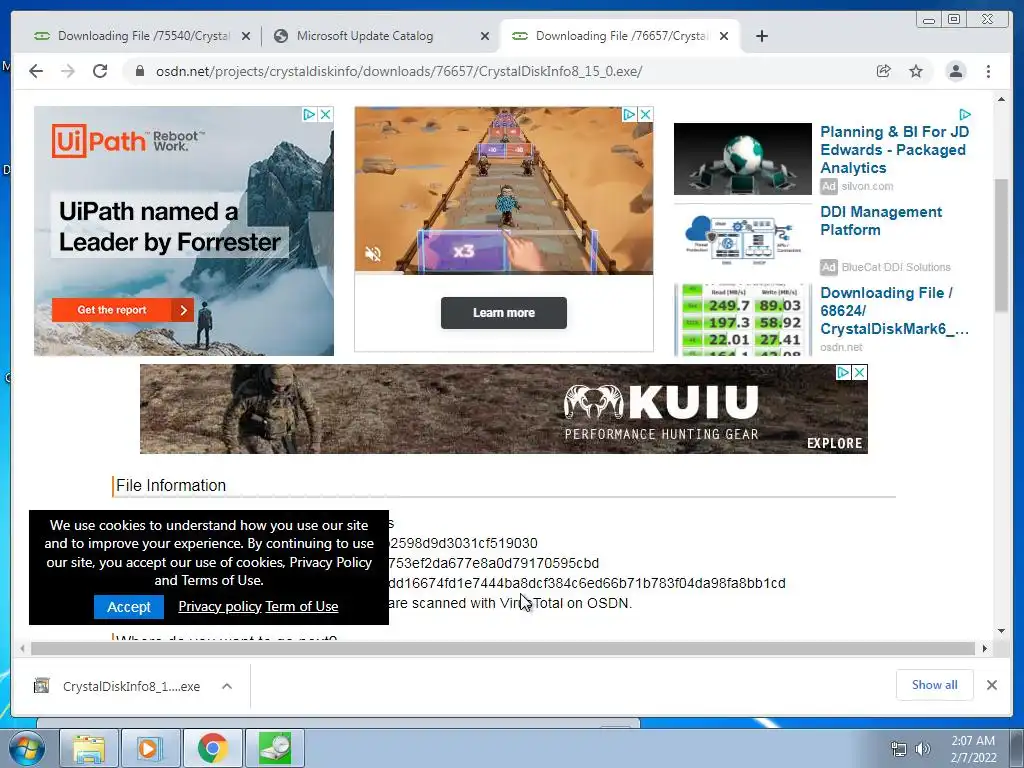
Task: Click the File Information heading
Action: click(171, 486)
